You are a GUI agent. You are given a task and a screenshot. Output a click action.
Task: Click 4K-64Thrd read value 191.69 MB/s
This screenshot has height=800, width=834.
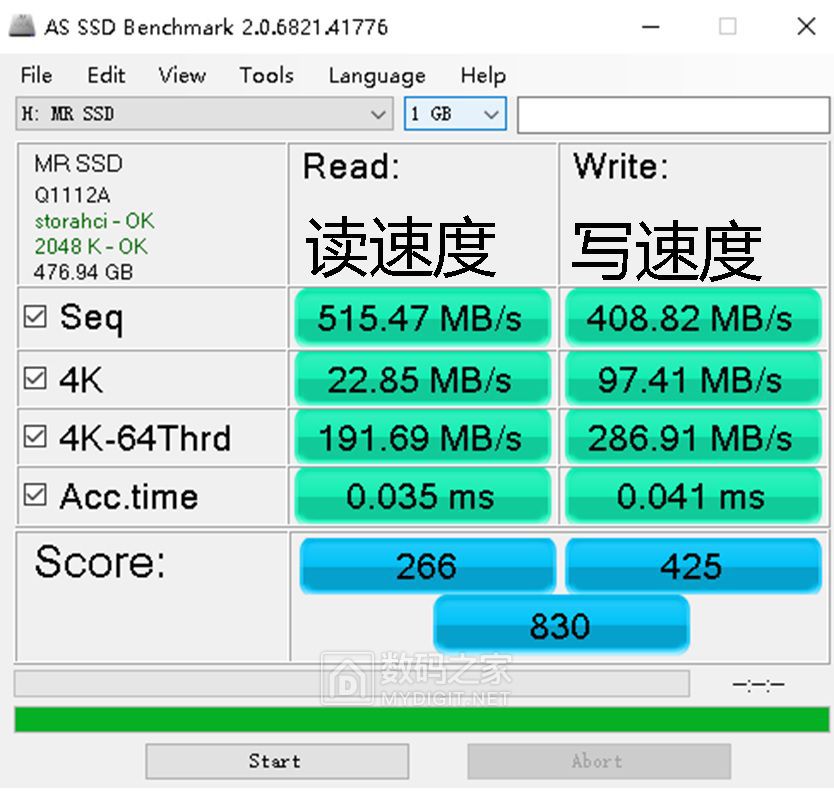[422, 437]
